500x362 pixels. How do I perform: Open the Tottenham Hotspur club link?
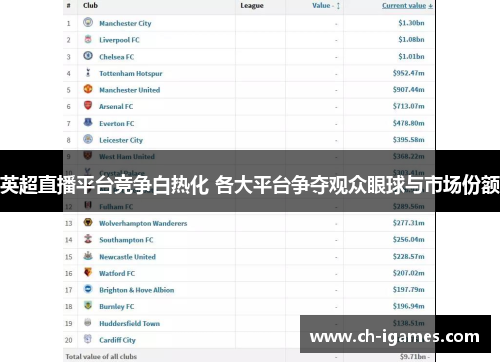click(131, 73)
